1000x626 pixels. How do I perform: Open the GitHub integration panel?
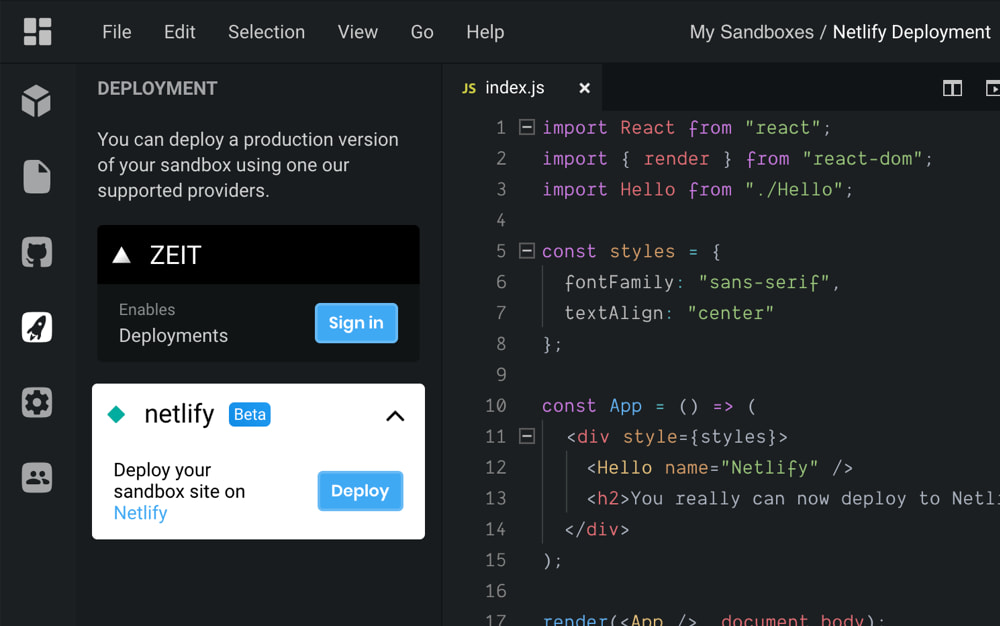click(37, 252)
